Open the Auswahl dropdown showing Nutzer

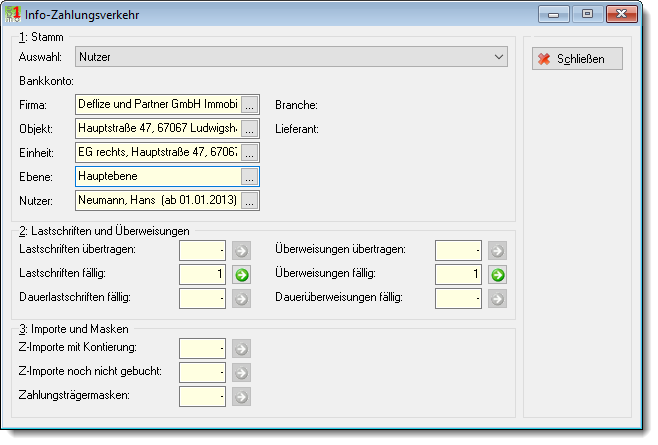click(291, 57)
